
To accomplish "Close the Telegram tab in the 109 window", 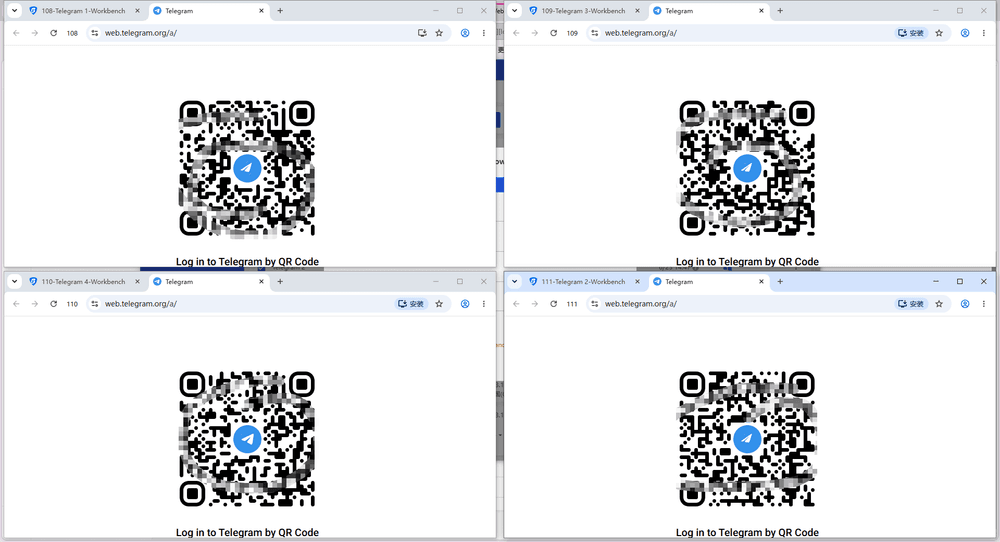I will pyautogui.click(x=761, y=11).
